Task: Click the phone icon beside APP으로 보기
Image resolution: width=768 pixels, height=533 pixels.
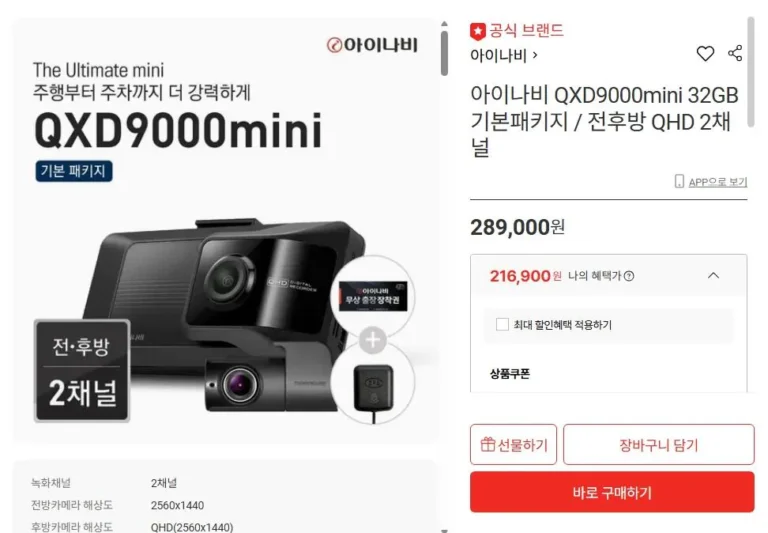Action: (679, 182)
